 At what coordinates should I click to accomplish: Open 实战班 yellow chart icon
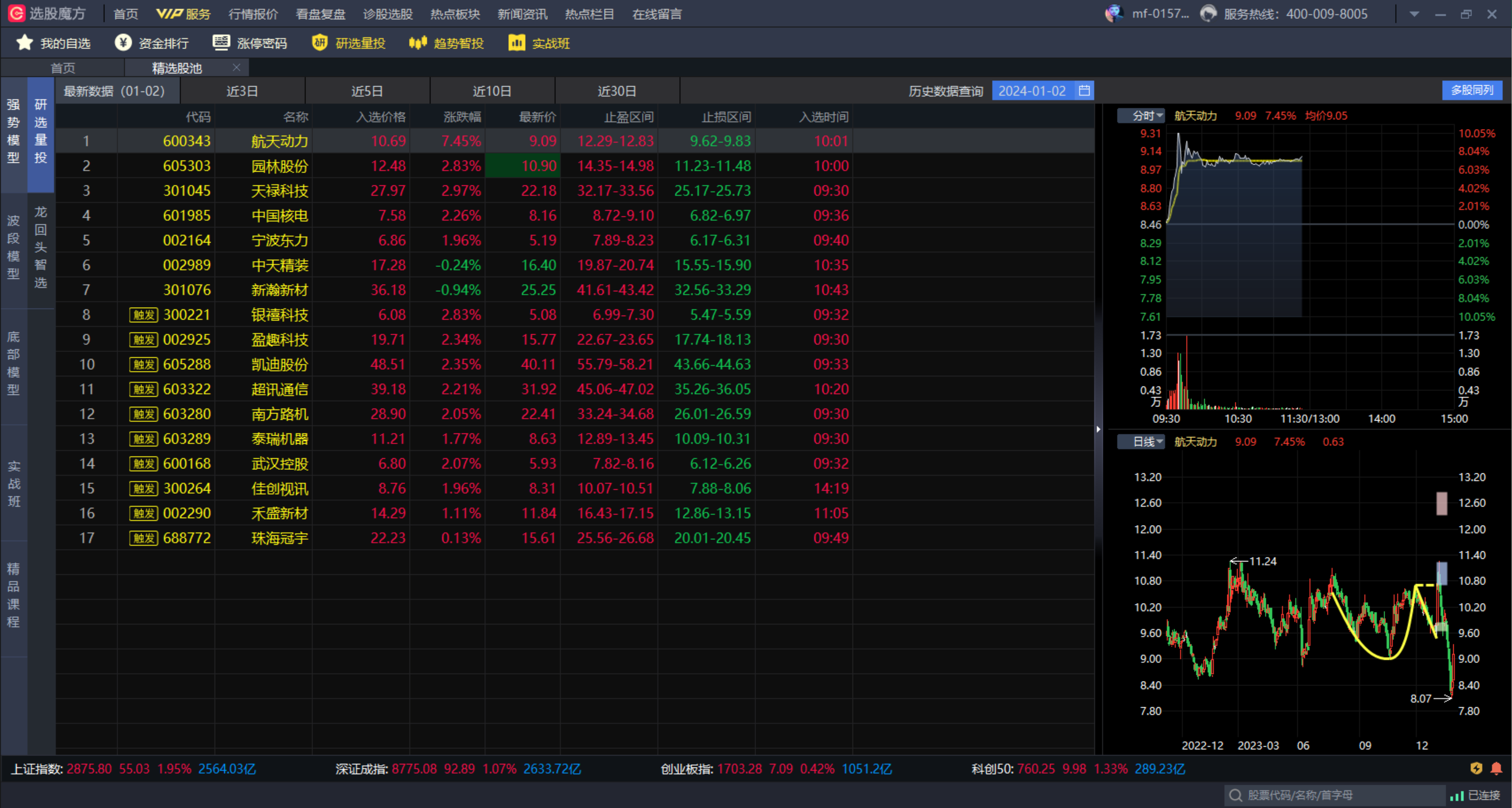(x=517, y=43)
